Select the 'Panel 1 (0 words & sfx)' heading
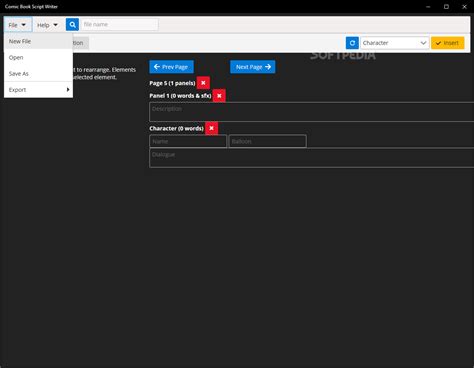 pyautogui.click(x=180, y=96)
